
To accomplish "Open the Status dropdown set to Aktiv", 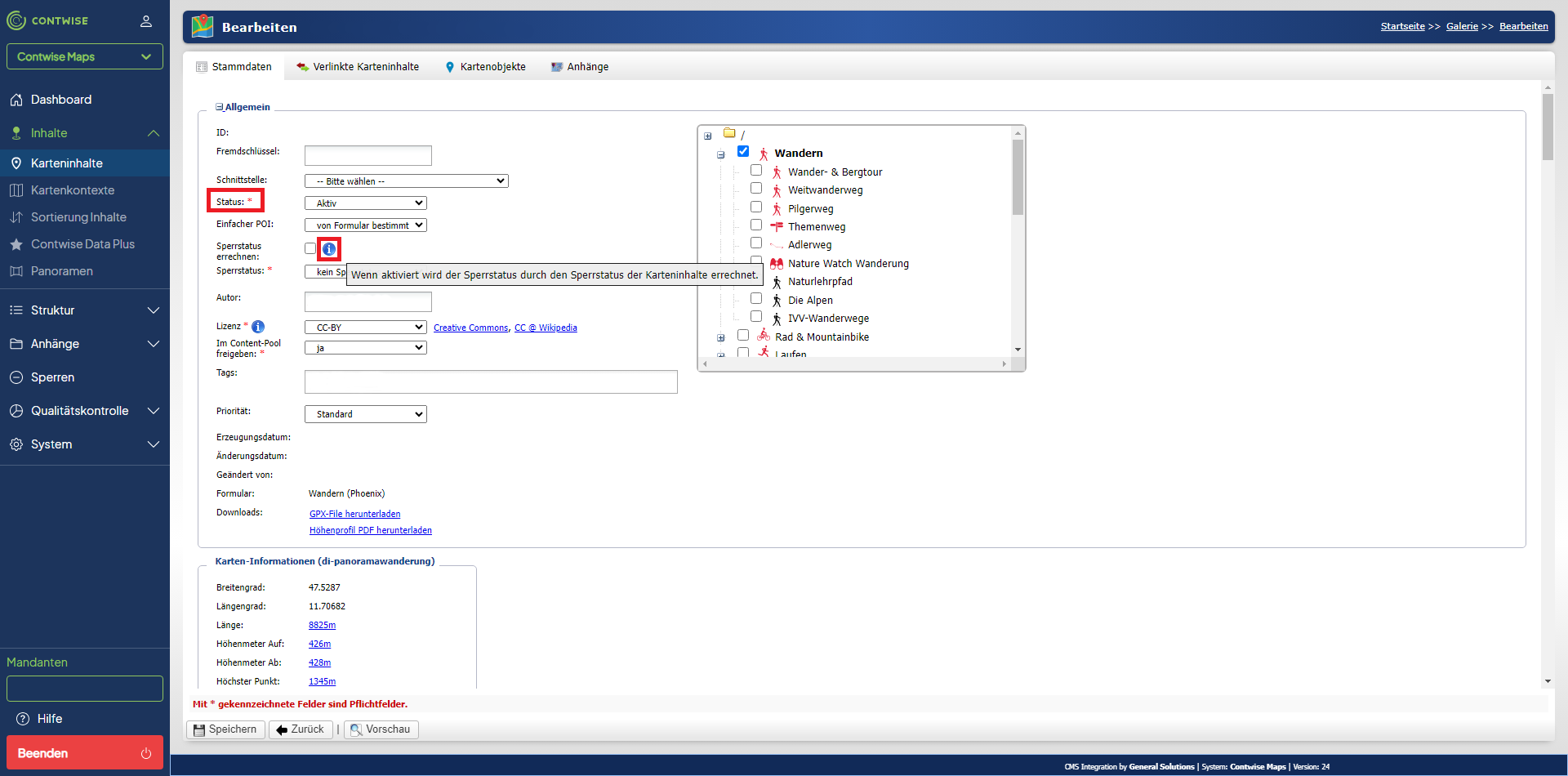I will tap(366, 203).
